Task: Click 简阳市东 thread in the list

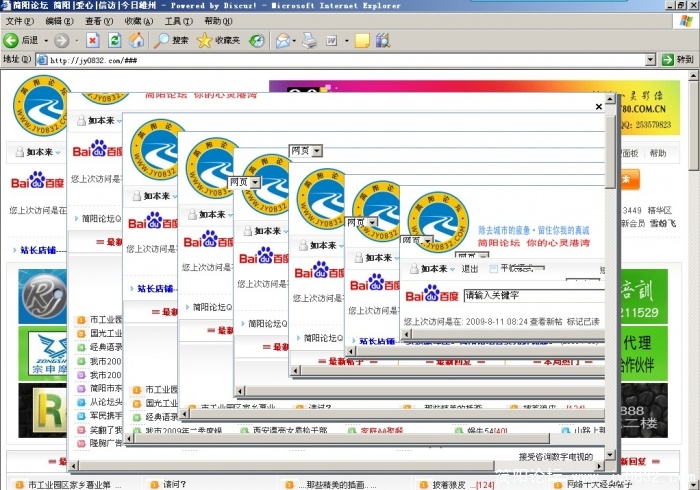Action: point(106,388)
